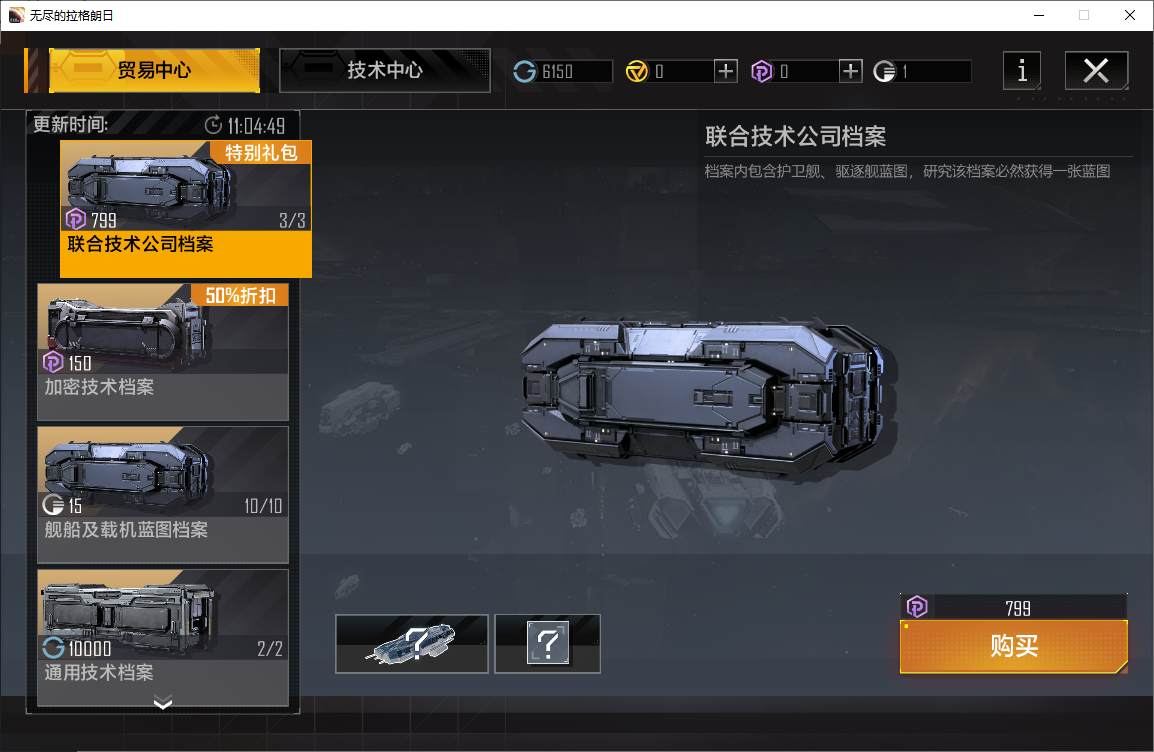
Task: Add gold currency with plus icon
Action: (x=726, y=71)
